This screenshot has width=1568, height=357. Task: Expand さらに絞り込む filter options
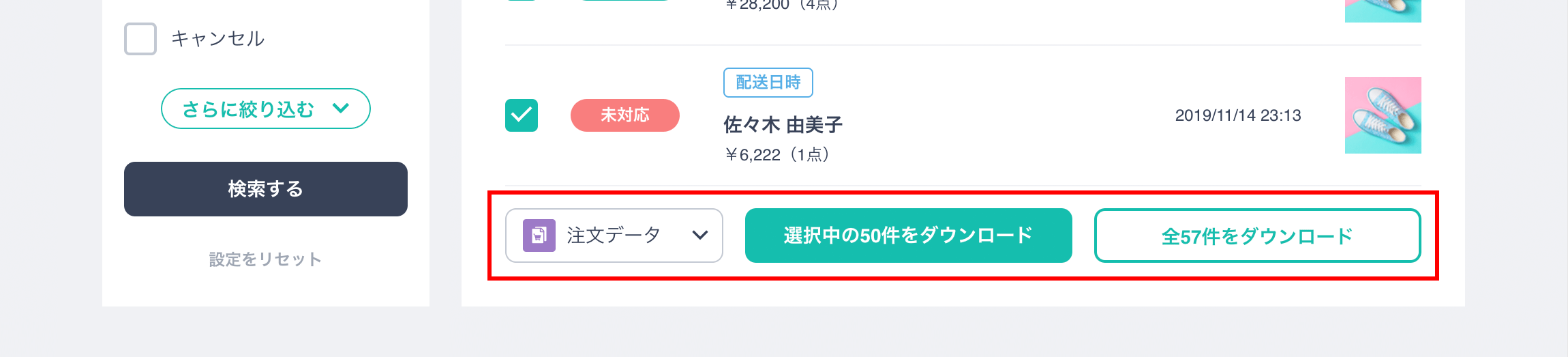266,109
